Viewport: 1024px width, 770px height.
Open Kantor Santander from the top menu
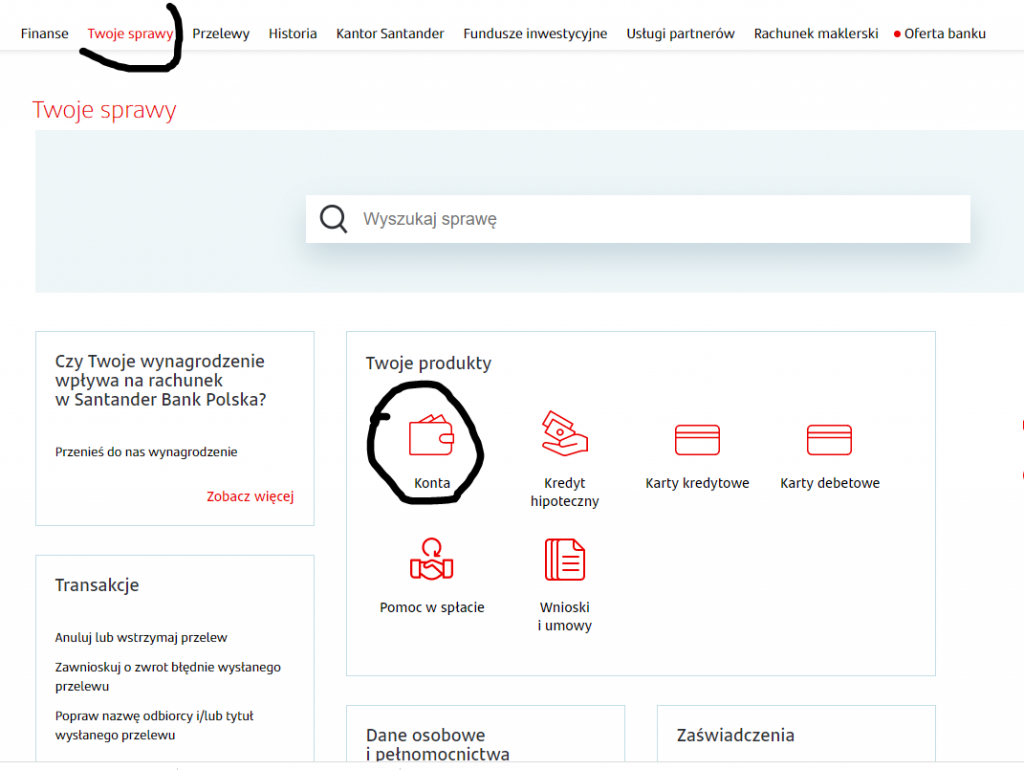(390, 34)
